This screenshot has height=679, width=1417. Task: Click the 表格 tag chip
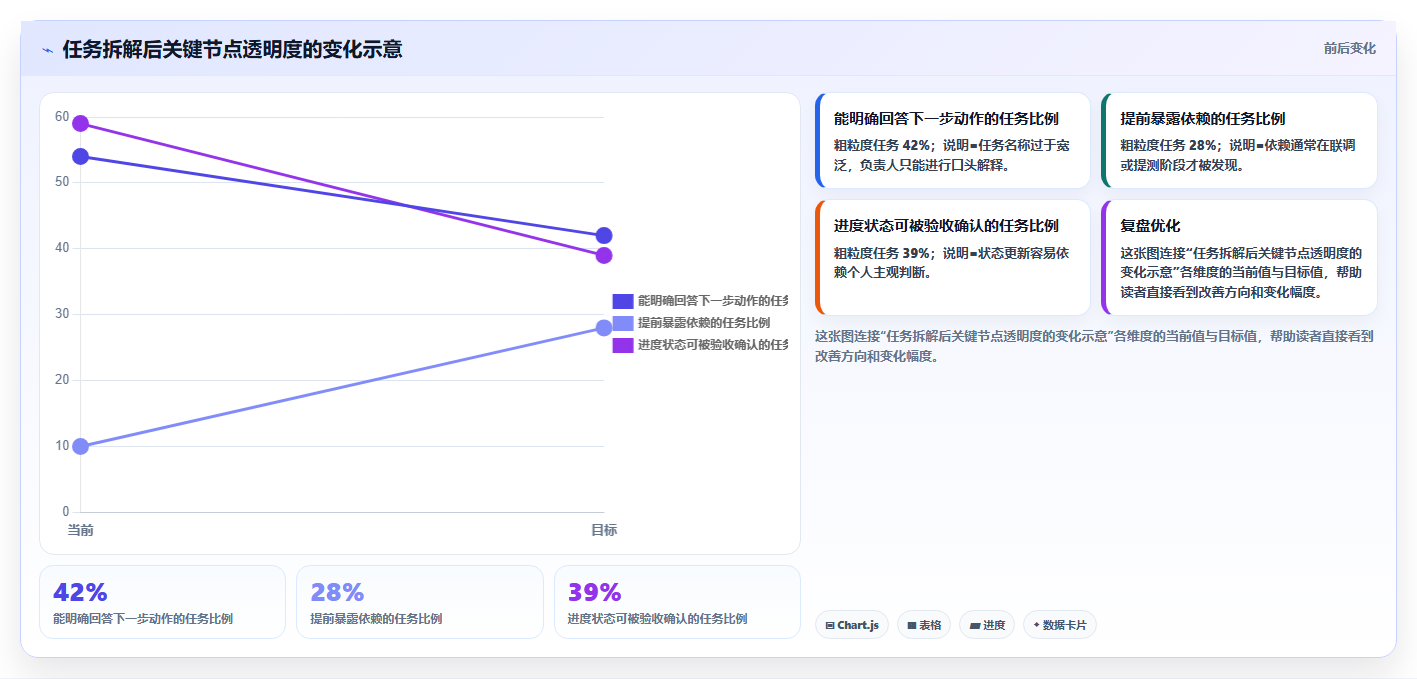[x=924, y=625]
